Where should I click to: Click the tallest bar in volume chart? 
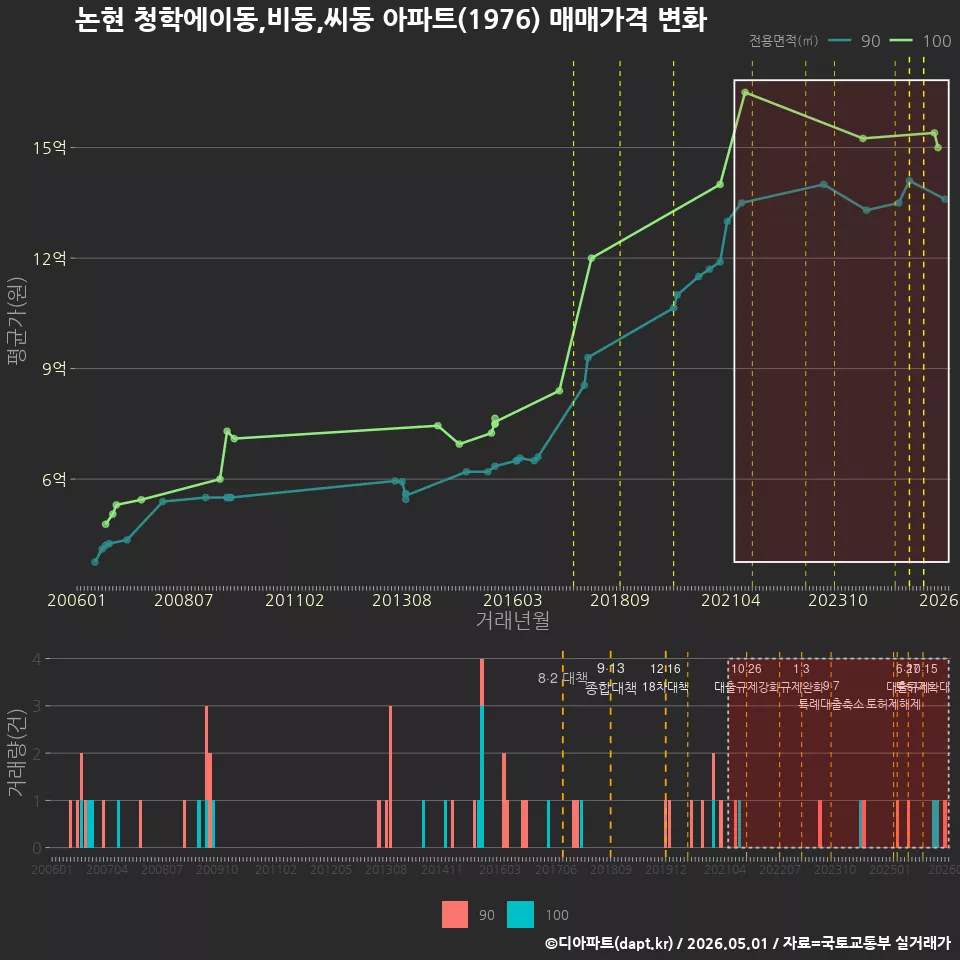[482, 753]
